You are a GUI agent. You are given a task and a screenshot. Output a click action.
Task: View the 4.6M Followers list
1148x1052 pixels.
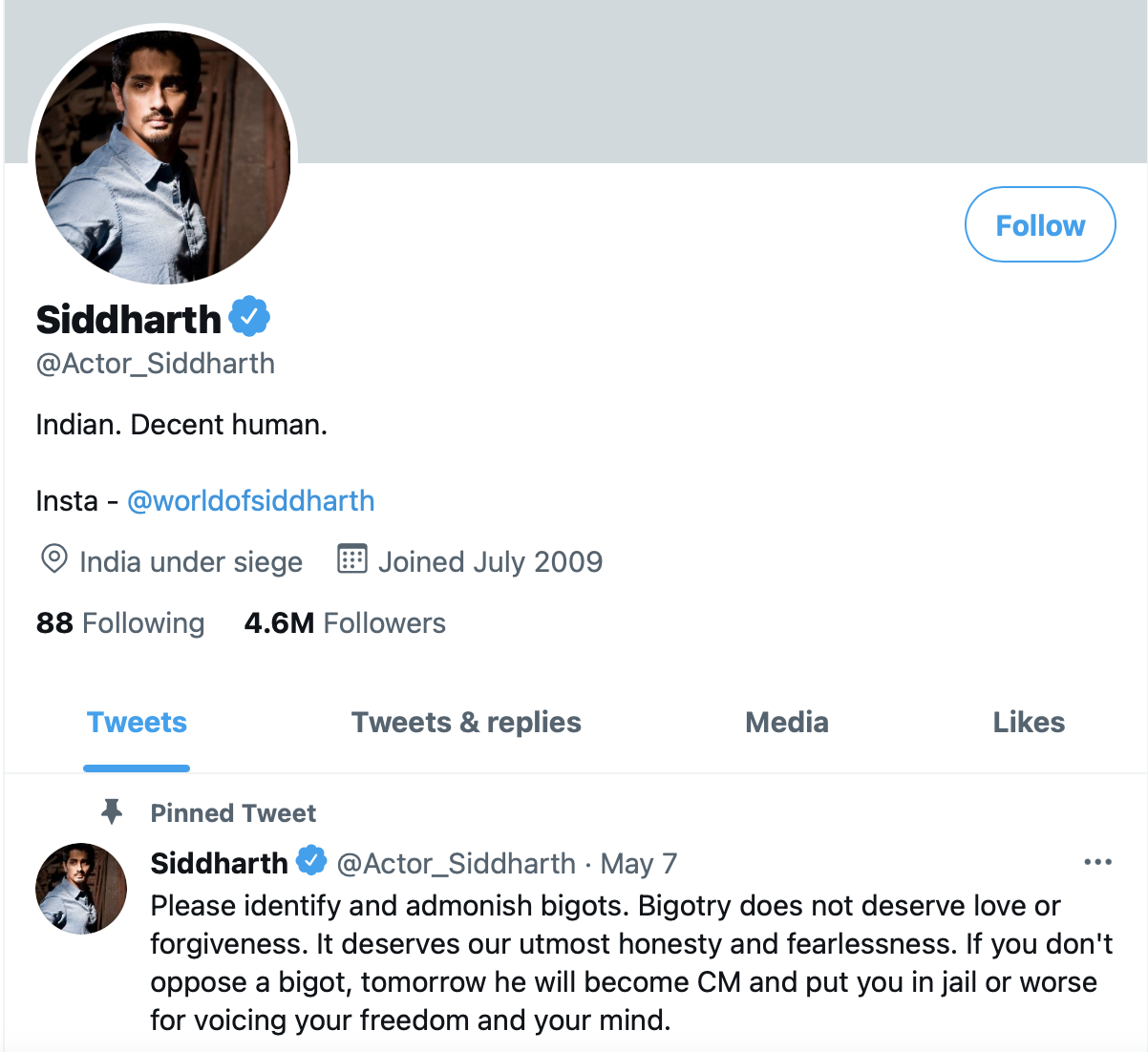pyautogui.click(x=345, y=623)
